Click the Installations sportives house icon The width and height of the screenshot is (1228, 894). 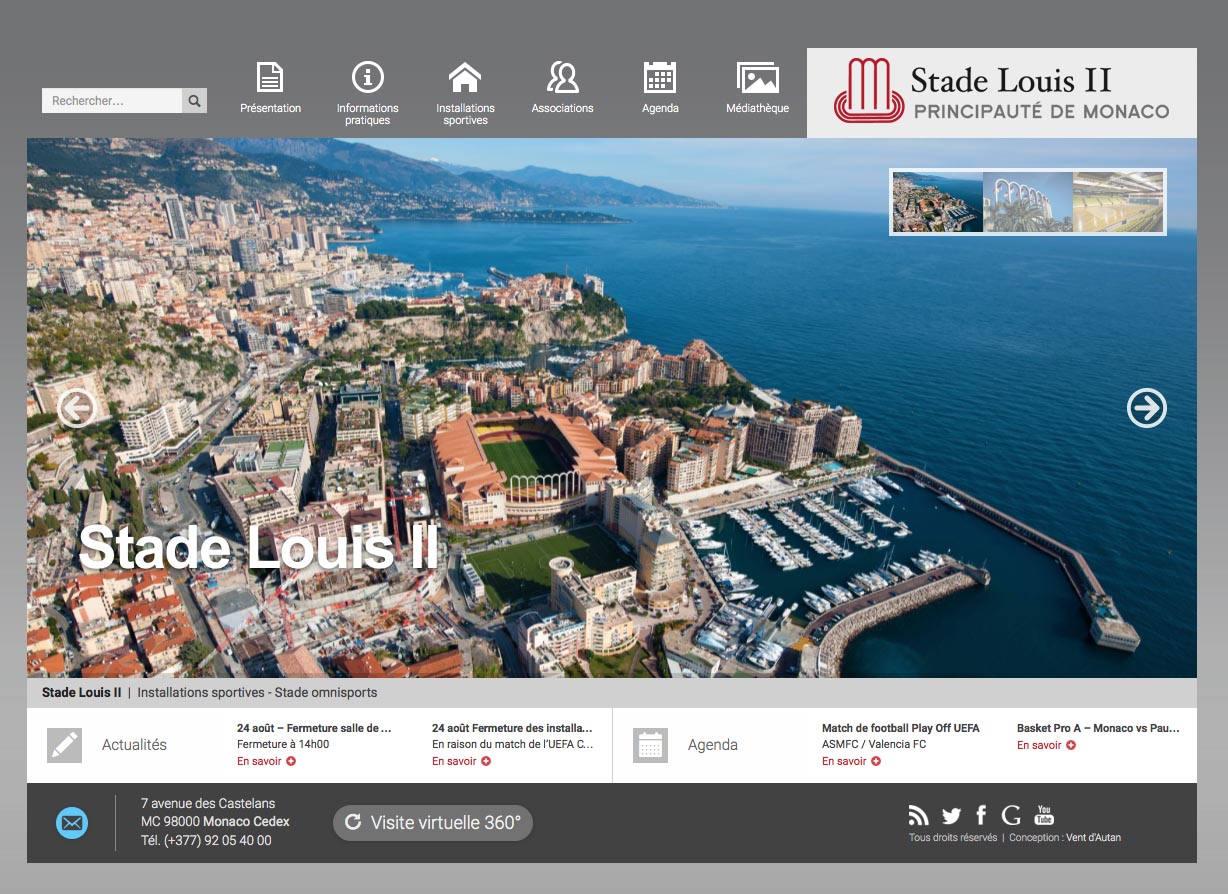pyautogui.click(x=465, y=77)
